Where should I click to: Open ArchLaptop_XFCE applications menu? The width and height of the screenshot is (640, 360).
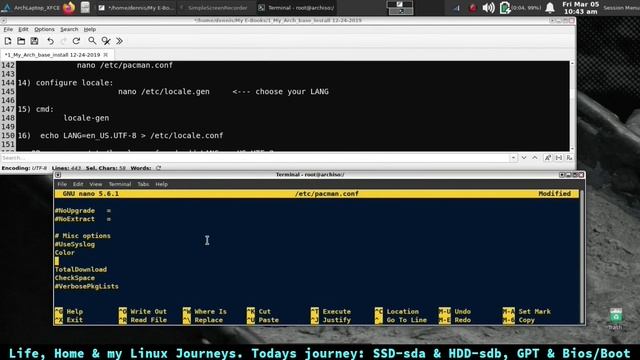(31, 7)
